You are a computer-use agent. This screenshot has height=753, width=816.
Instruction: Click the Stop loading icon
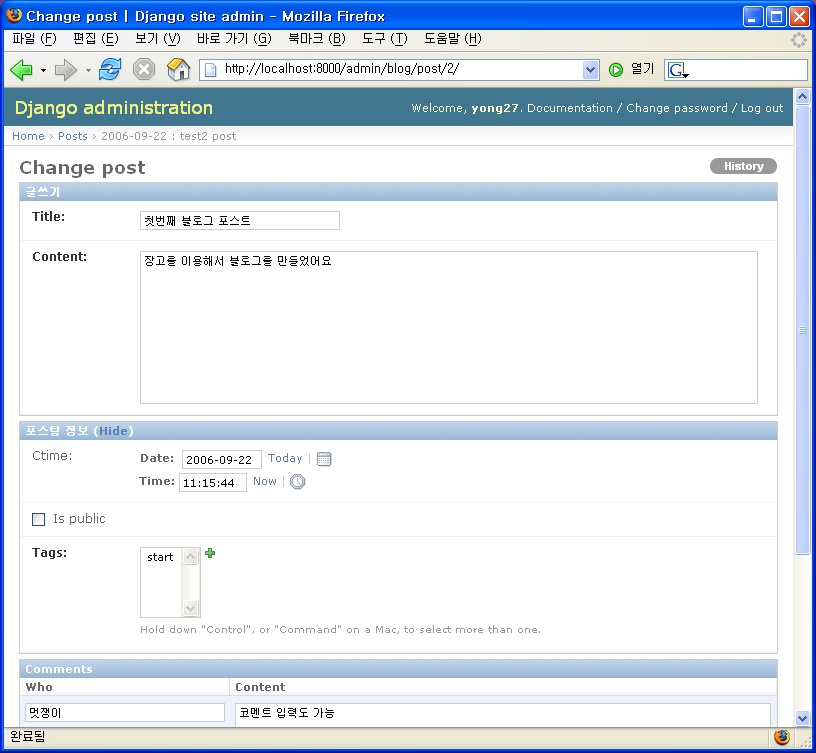tap(144, 69)
